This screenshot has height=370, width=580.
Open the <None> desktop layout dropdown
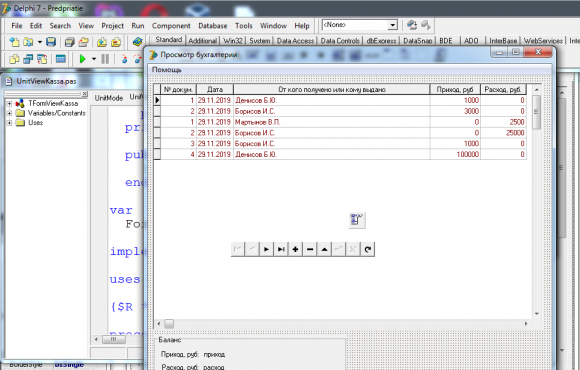point(392,25)
